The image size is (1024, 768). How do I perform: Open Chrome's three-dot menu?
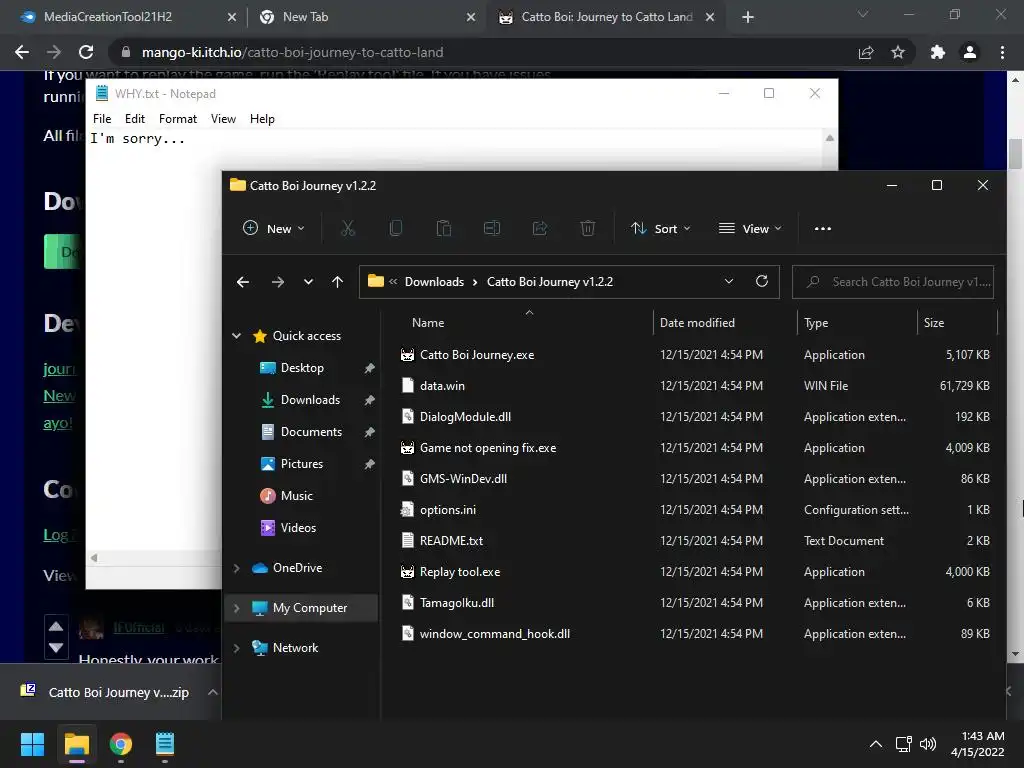(x=1002, y=52)
